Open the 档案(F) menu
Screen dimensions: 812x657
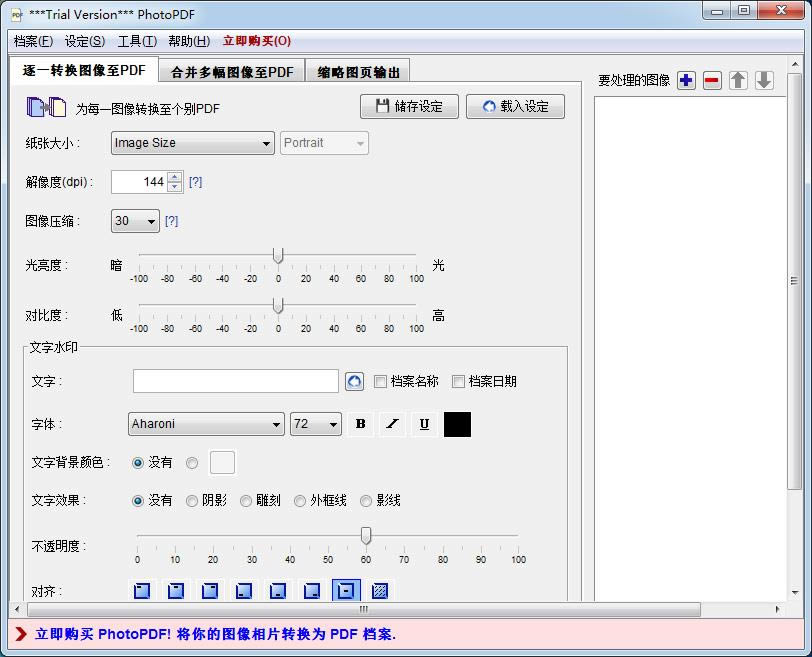(33, 41)
